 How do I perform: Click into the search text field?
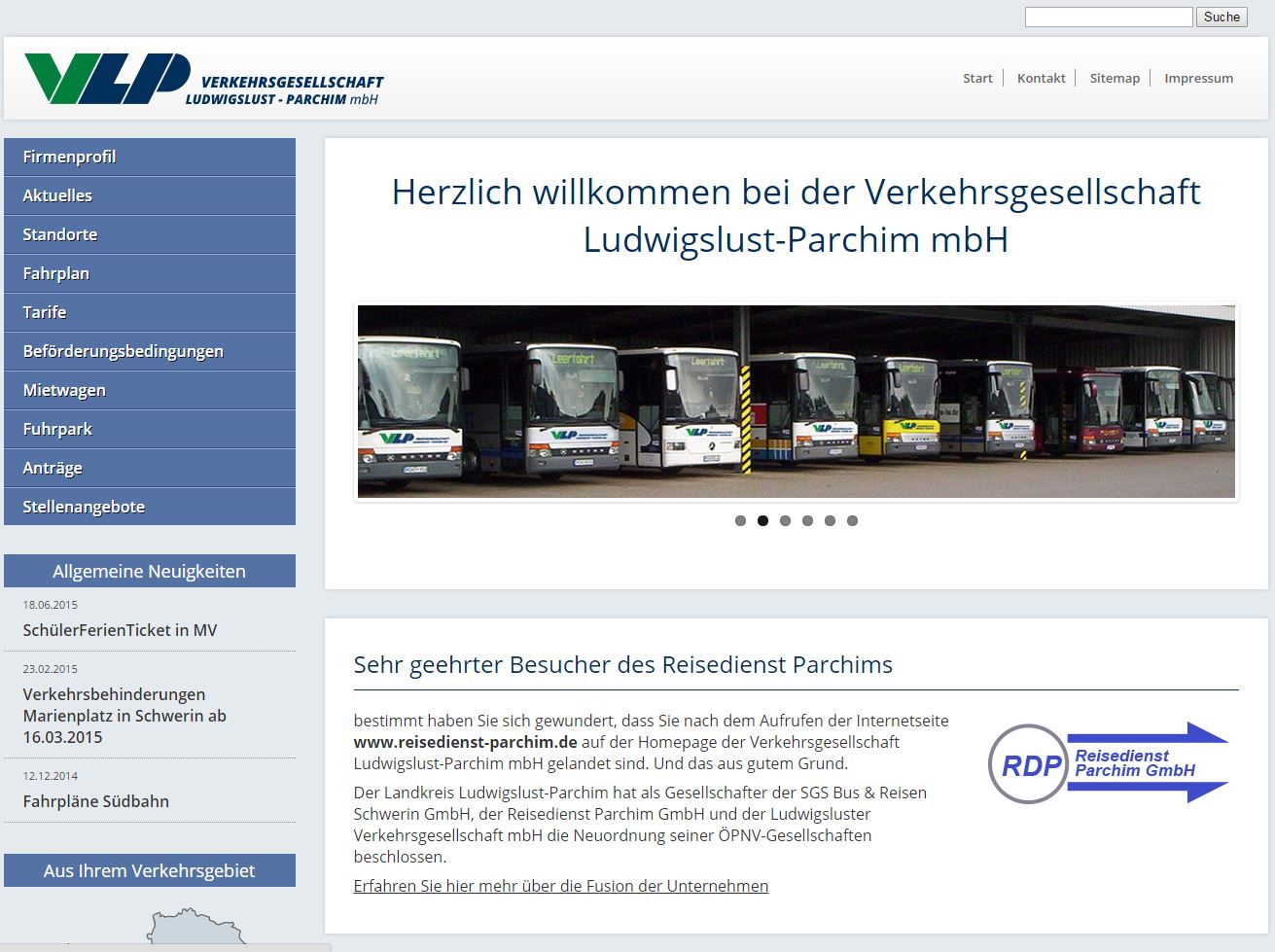pyautogui.click(x=1108, y=17)
